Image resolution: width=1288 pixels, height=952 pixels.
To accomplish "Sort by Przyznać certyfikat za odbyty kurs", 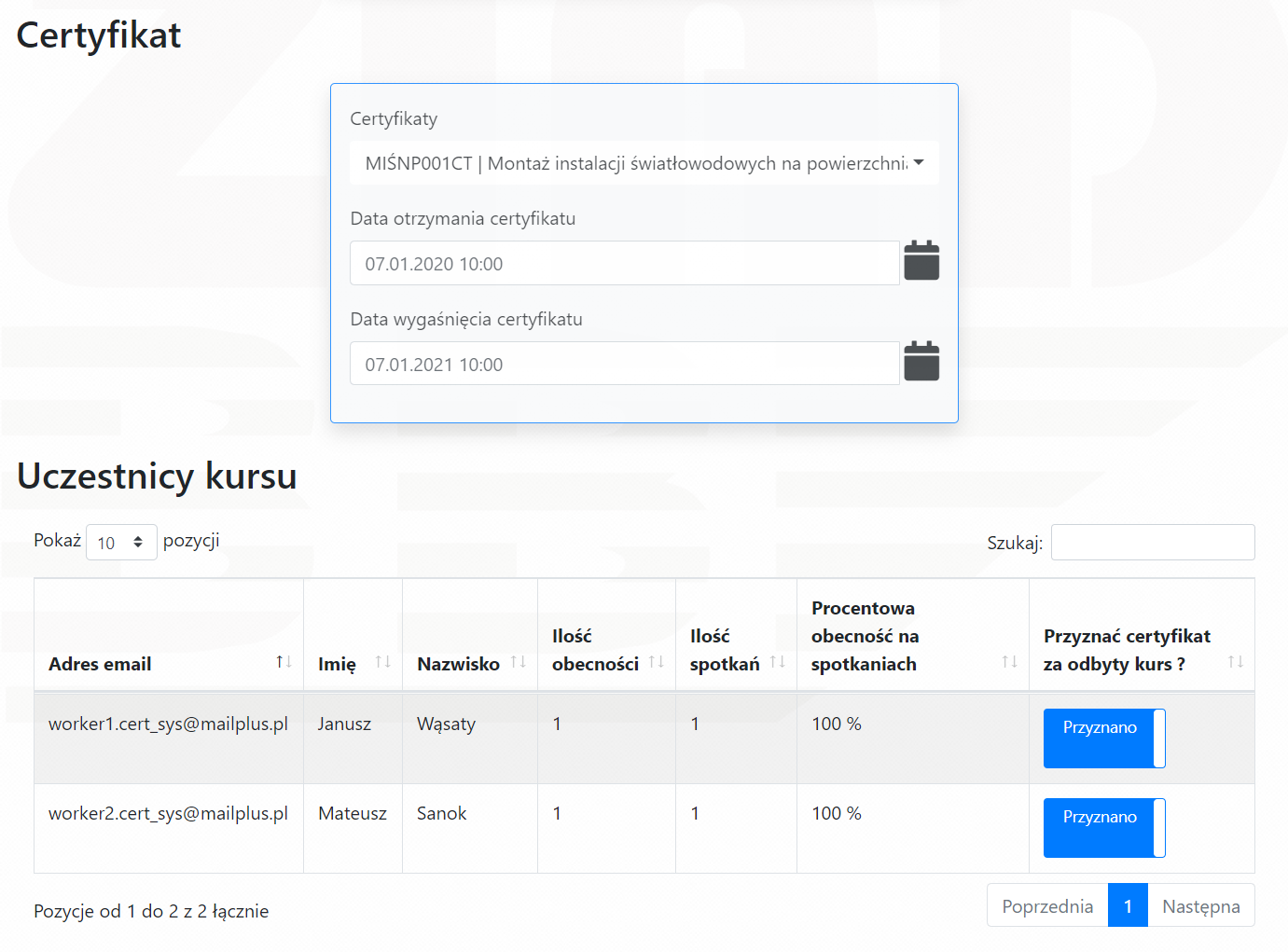I will point(1142,635).
